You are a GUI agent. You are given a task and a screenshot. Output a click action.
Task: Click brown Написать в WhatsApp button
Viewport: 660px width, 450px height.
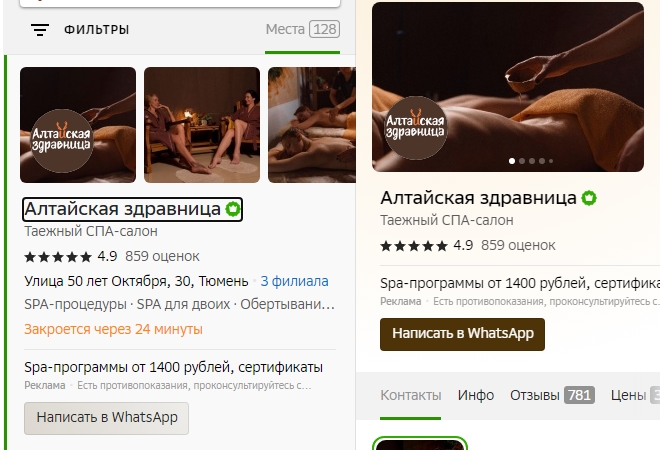(462, 334)
